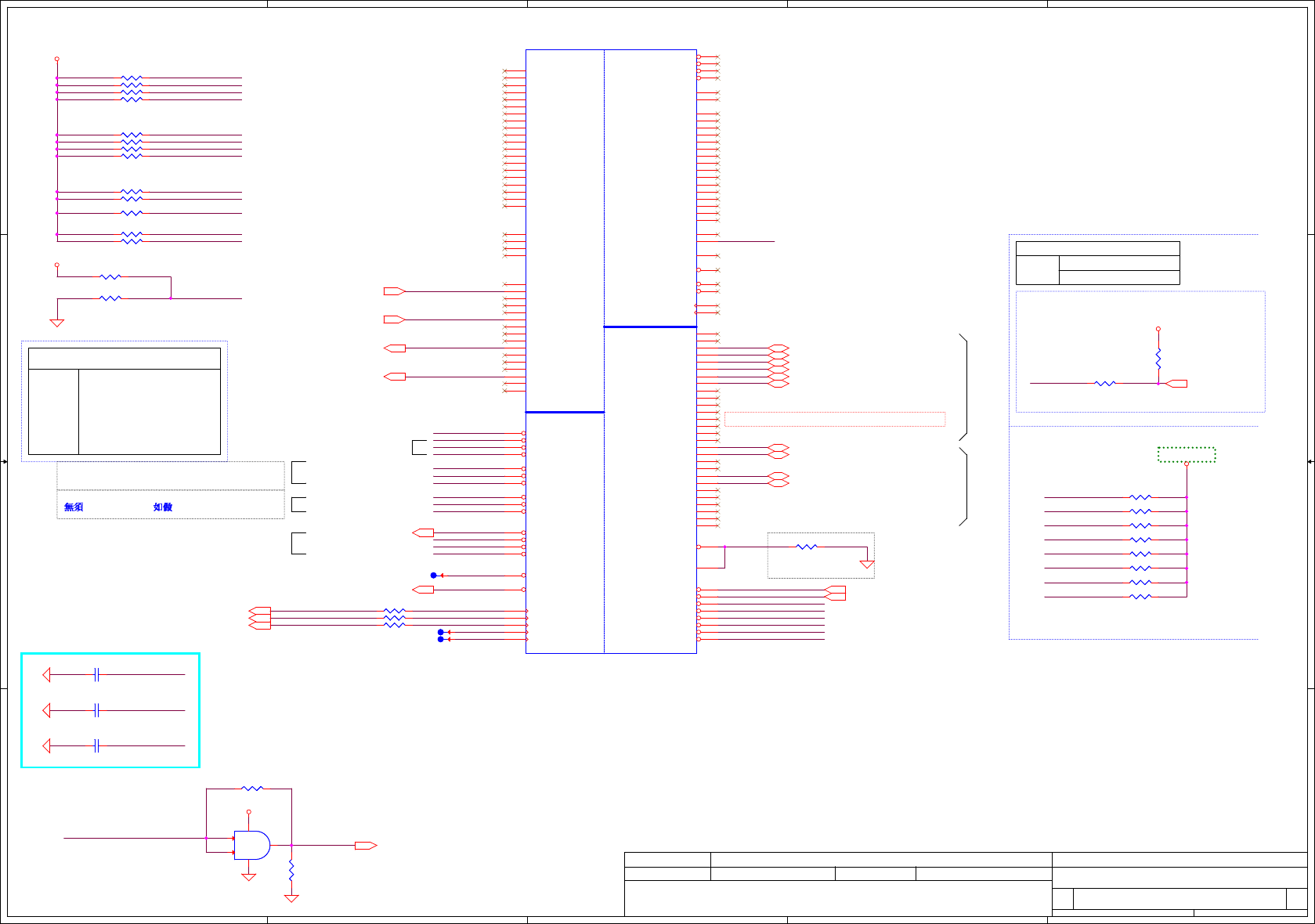Select the blue text 如斅
The height and width of the screenshot is (924, 1315).
point(163,507)
